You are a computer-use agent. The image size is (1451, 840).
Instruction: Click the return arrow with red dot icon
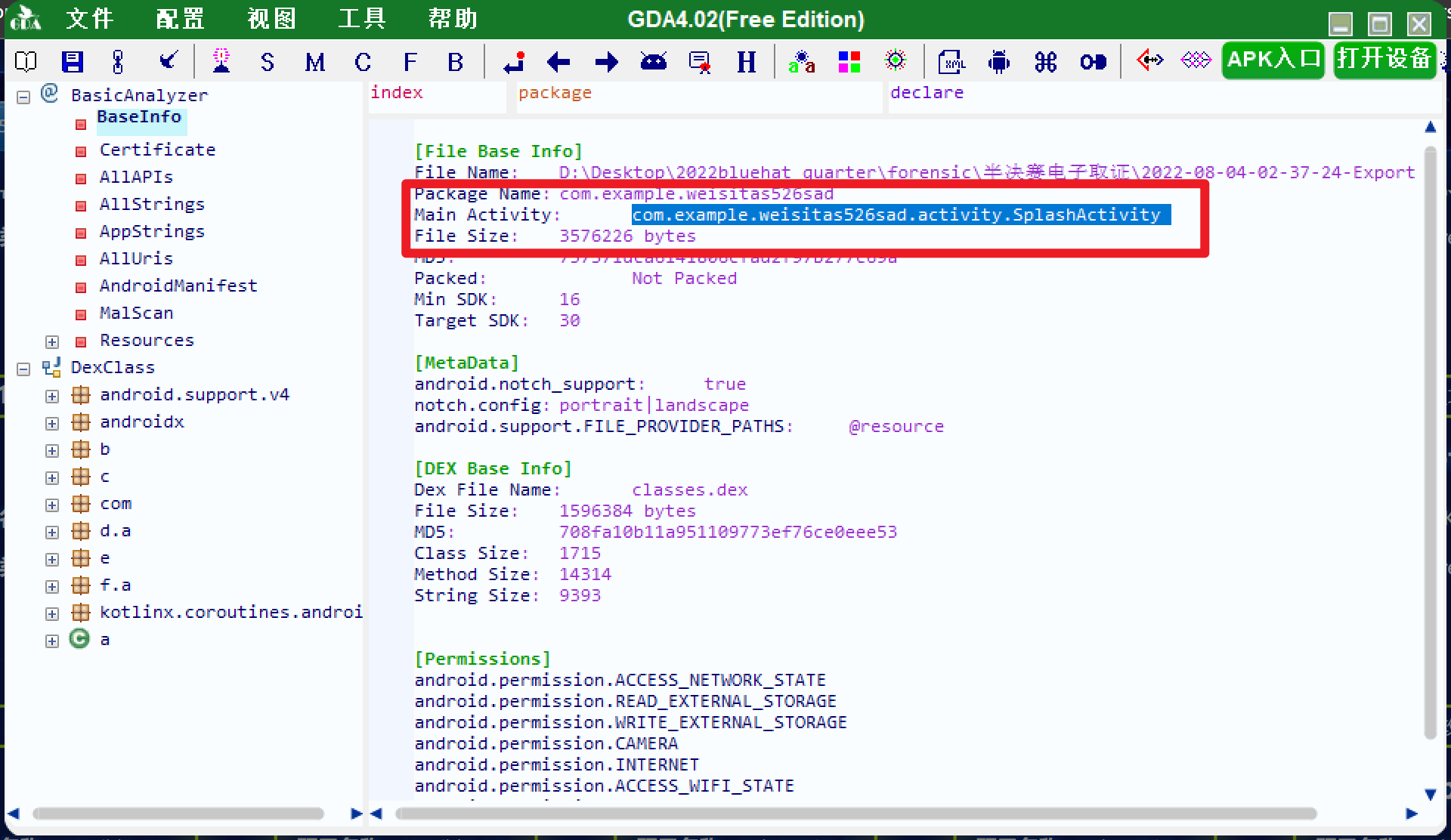(514, 62)
